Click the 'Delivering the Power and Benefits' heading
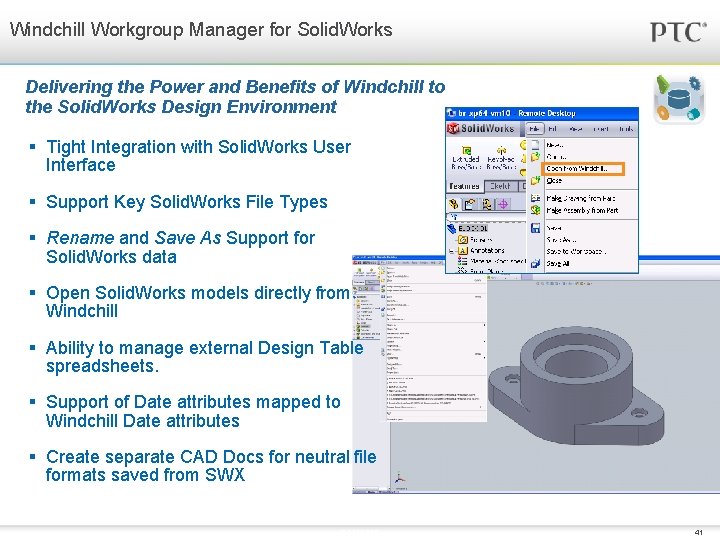Screen dimensions: 720x540 [235, 96]
